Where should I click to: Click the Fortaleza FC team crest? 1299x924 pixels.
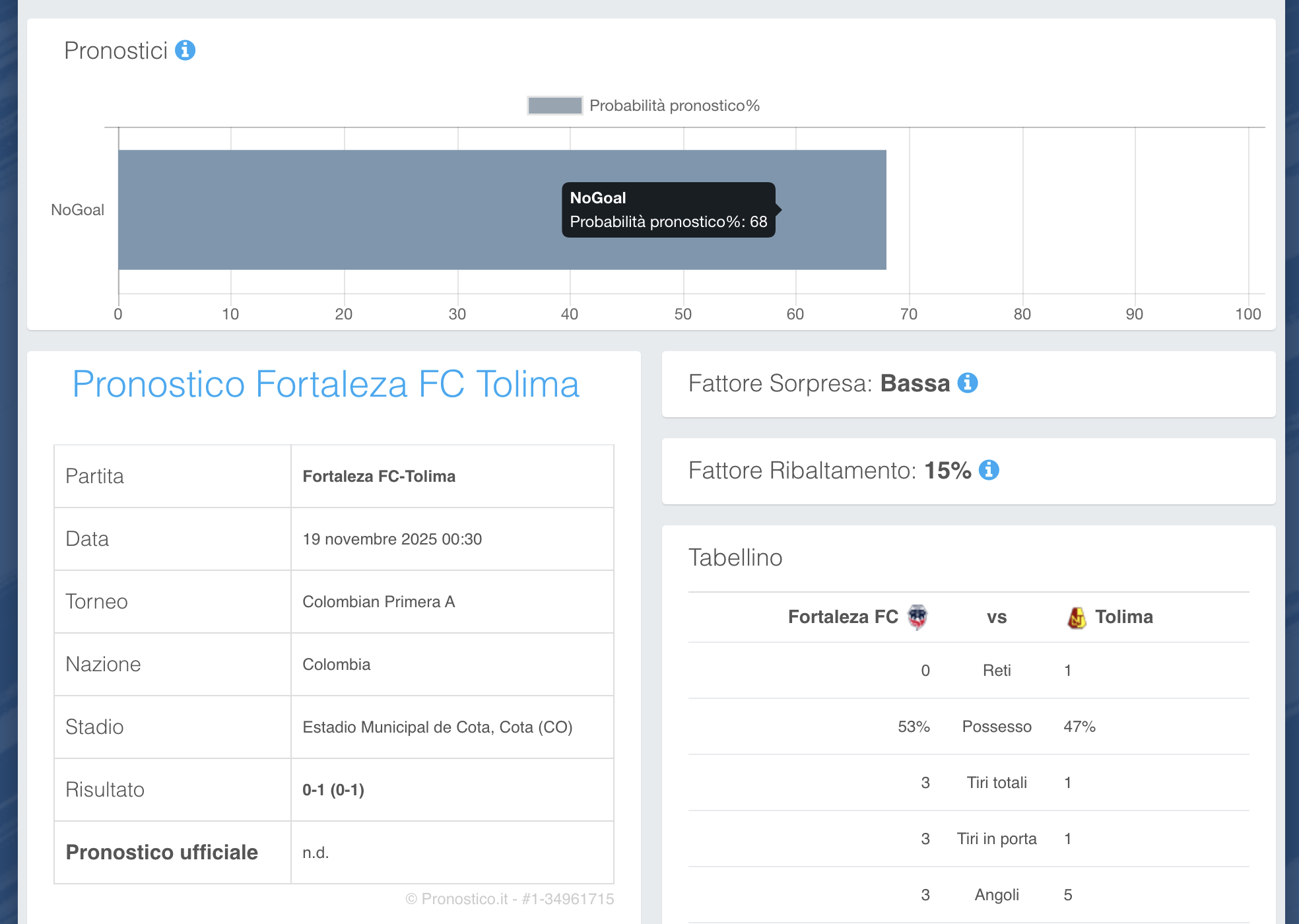tap(917, 617)
